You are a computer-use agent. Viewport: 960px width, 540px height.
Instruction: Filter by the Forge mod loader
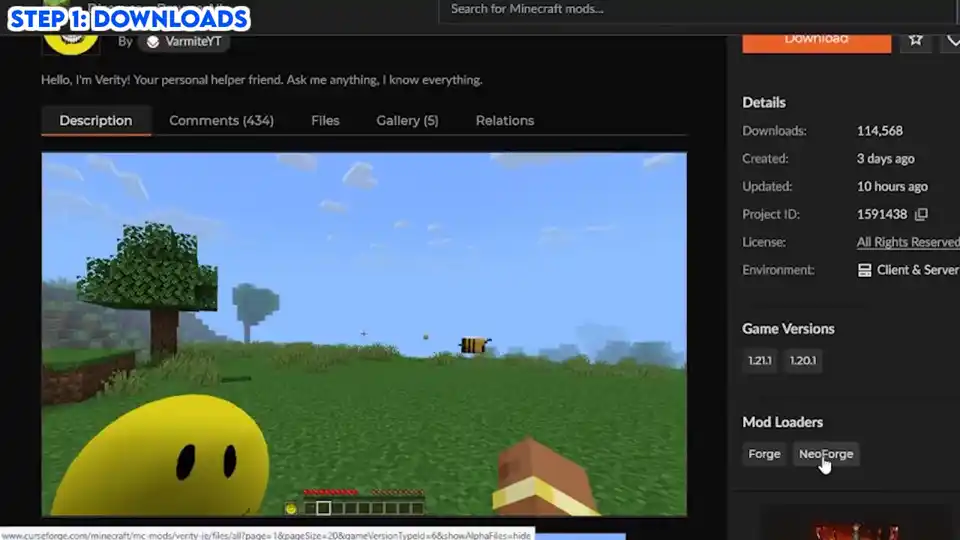point(764,454)
